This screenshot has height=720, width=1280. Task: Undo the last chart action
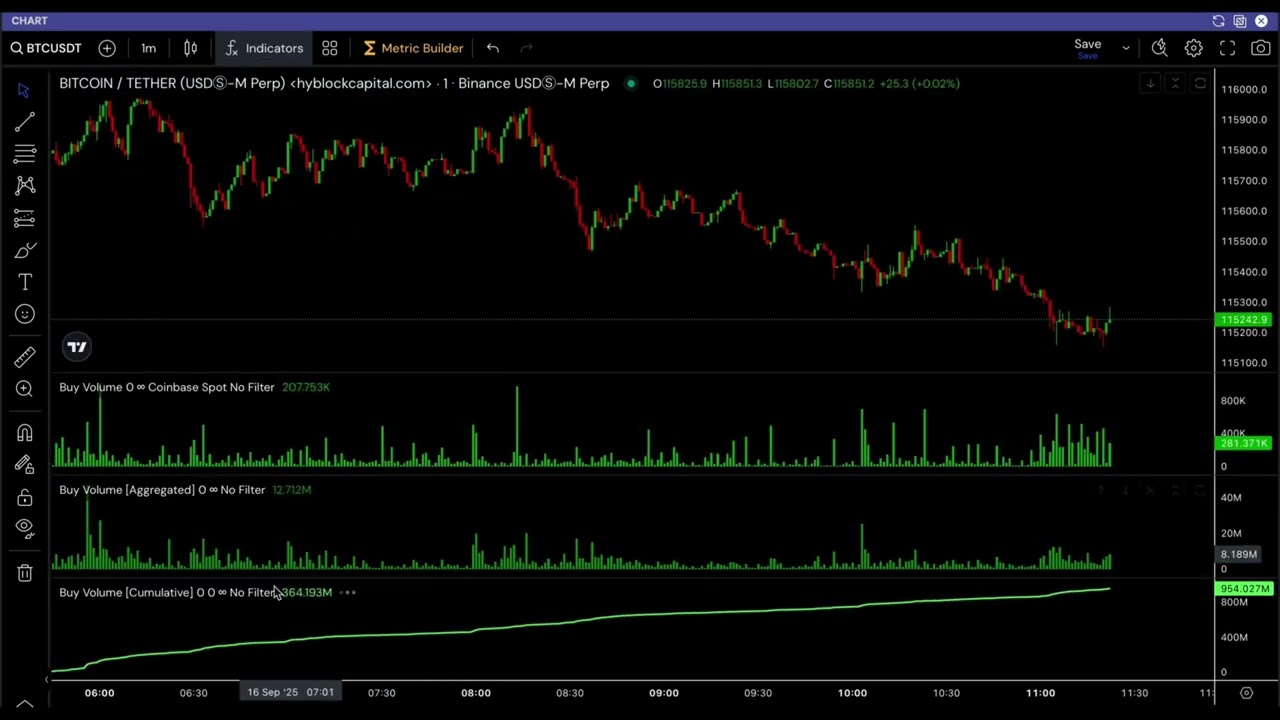click(x=493, y=48)
